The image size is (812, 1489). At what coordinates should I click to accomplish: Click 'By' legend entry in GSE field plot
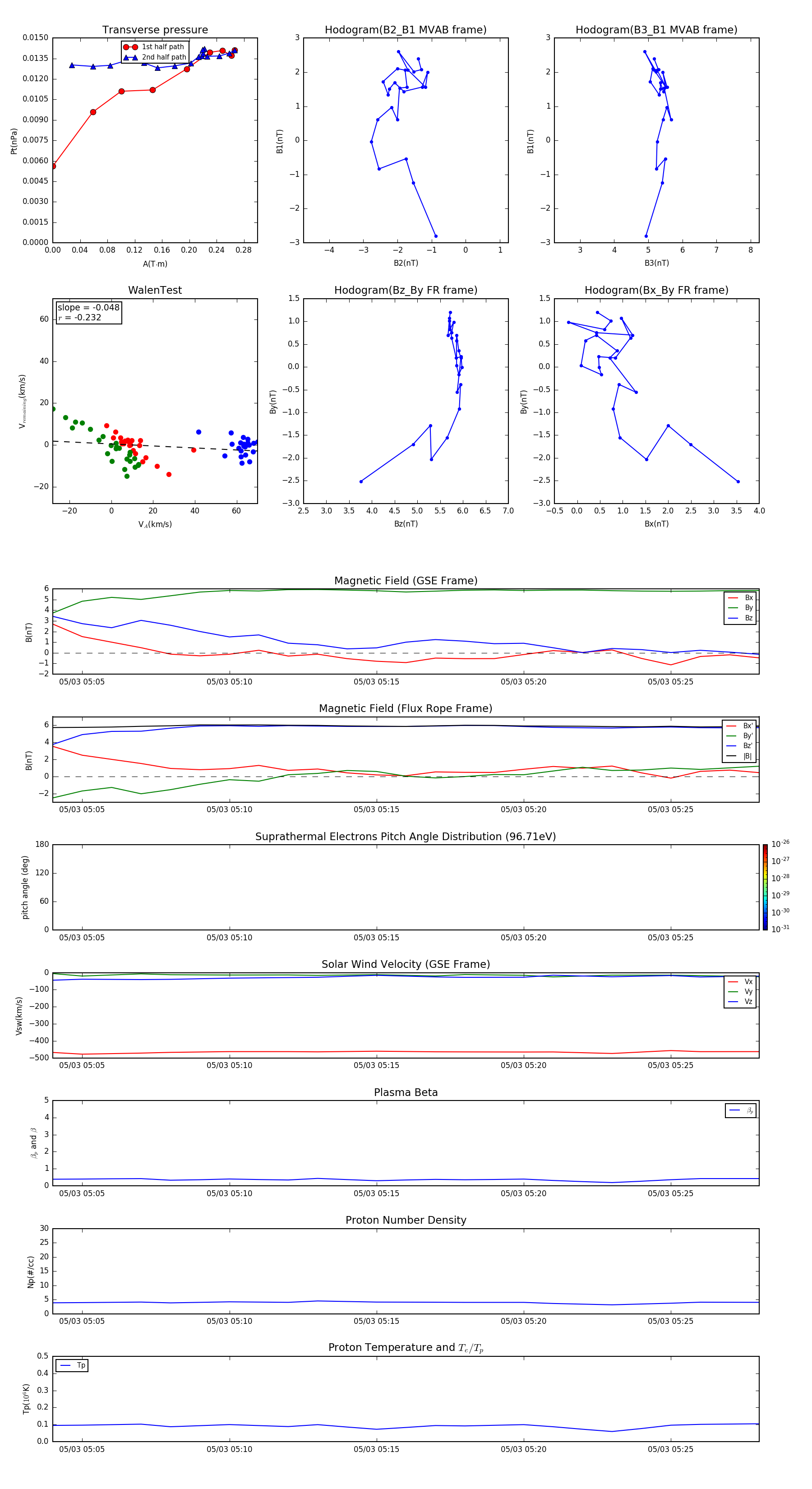pyautogui.click(x=741, y=607)
